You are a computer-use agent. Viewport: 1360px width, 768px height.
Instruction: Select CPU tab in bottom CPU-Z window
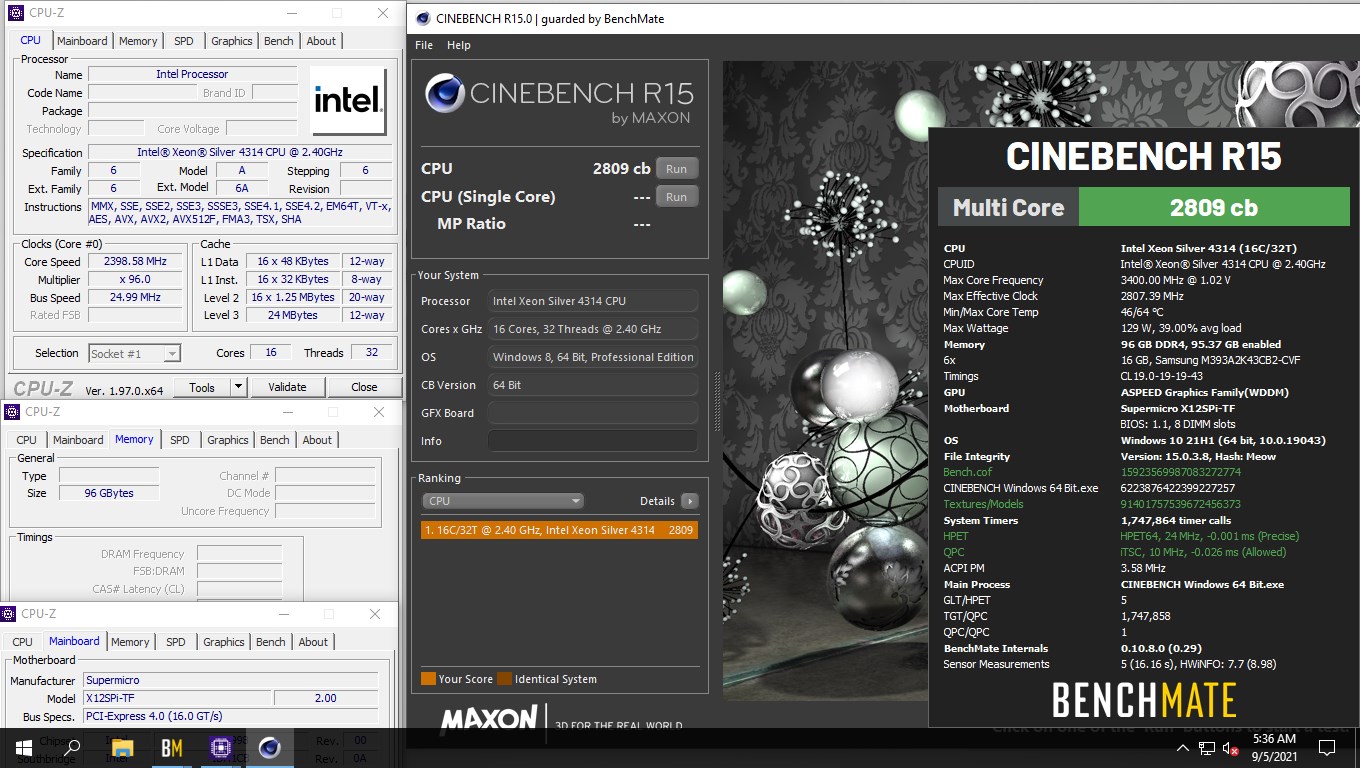point(23,642)
